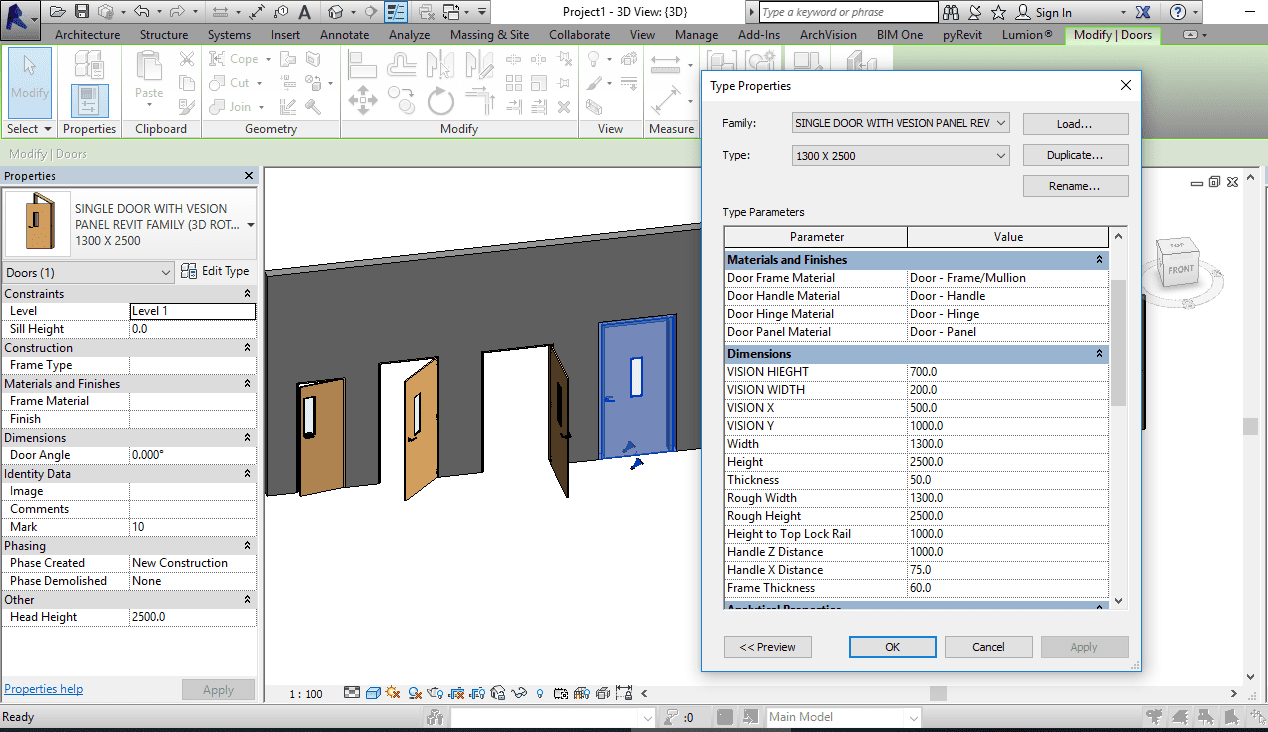This screenshot has height=732, width=1268.
Task: Open the Help question mark icon
Action: pyautogui.click(x=1178, y=12)
